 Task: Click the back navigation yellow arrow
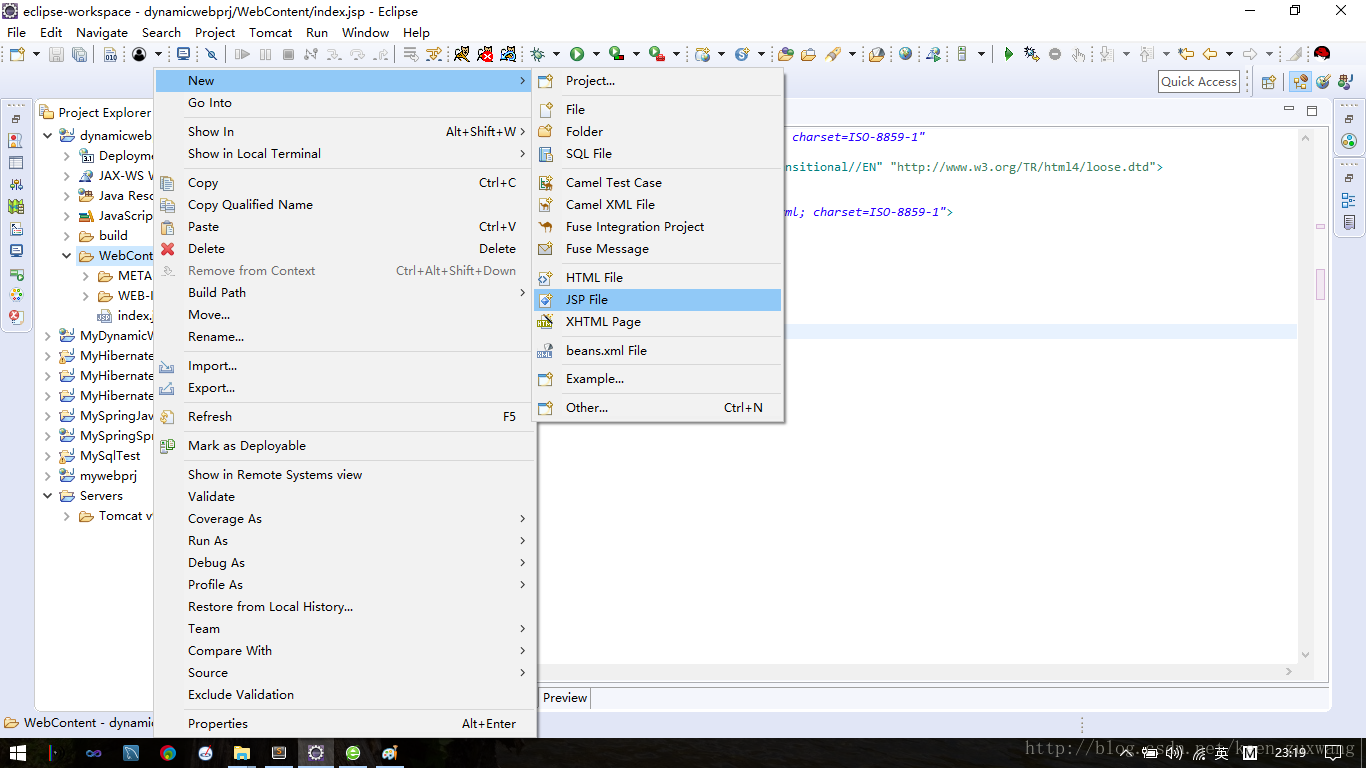coord(1210,54)
